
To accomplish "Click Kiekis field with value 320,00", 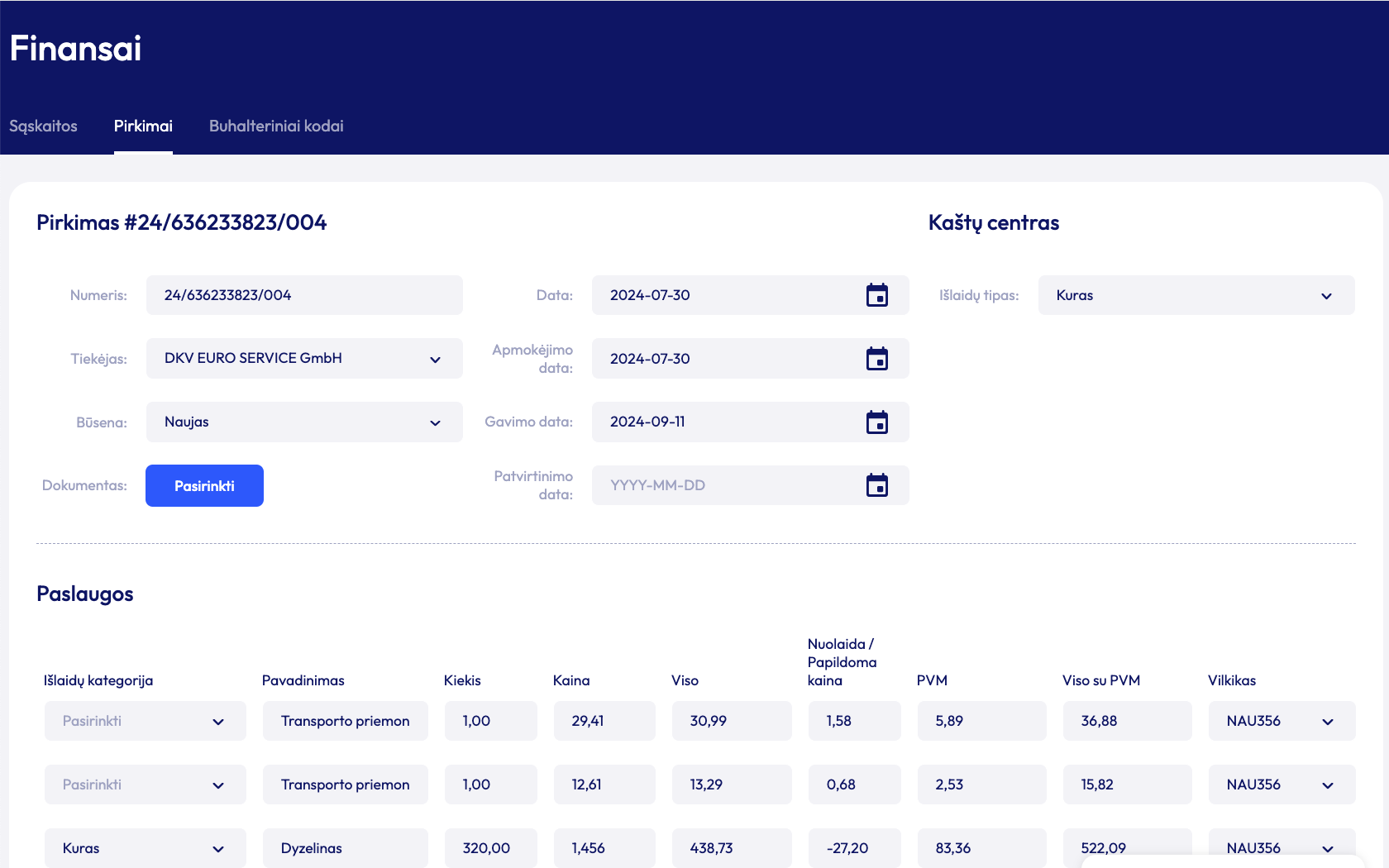I will pyautogui.click(x=490, y=848).
